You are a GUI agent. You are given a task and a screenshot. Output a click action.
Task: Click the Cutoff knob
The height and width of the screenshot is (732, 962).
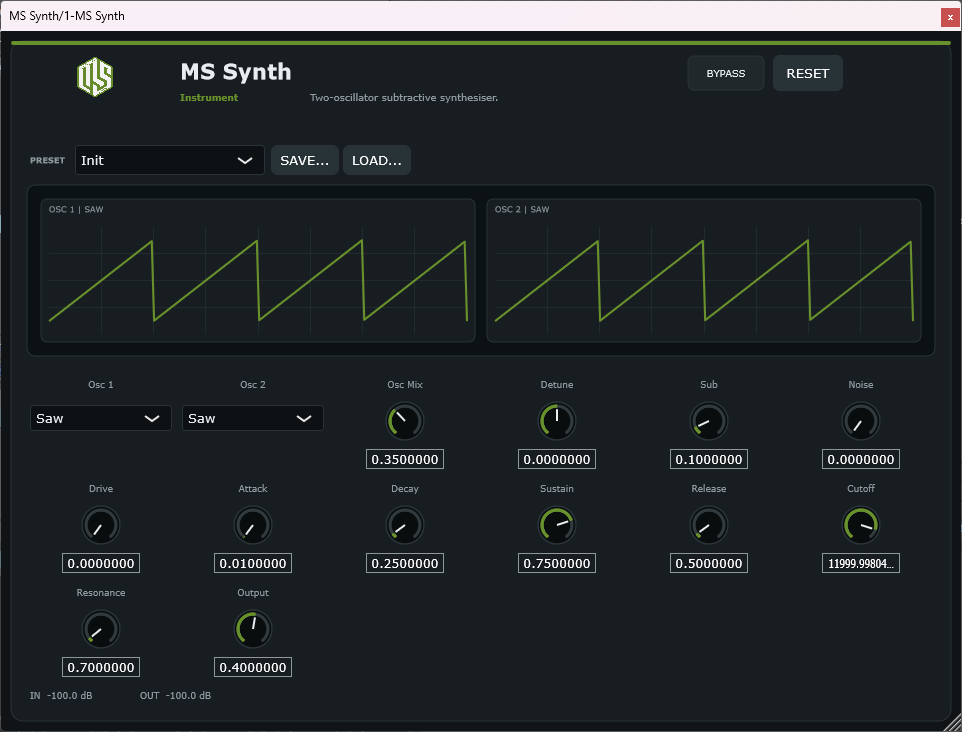pyautogui.click(x=861, y=525)
